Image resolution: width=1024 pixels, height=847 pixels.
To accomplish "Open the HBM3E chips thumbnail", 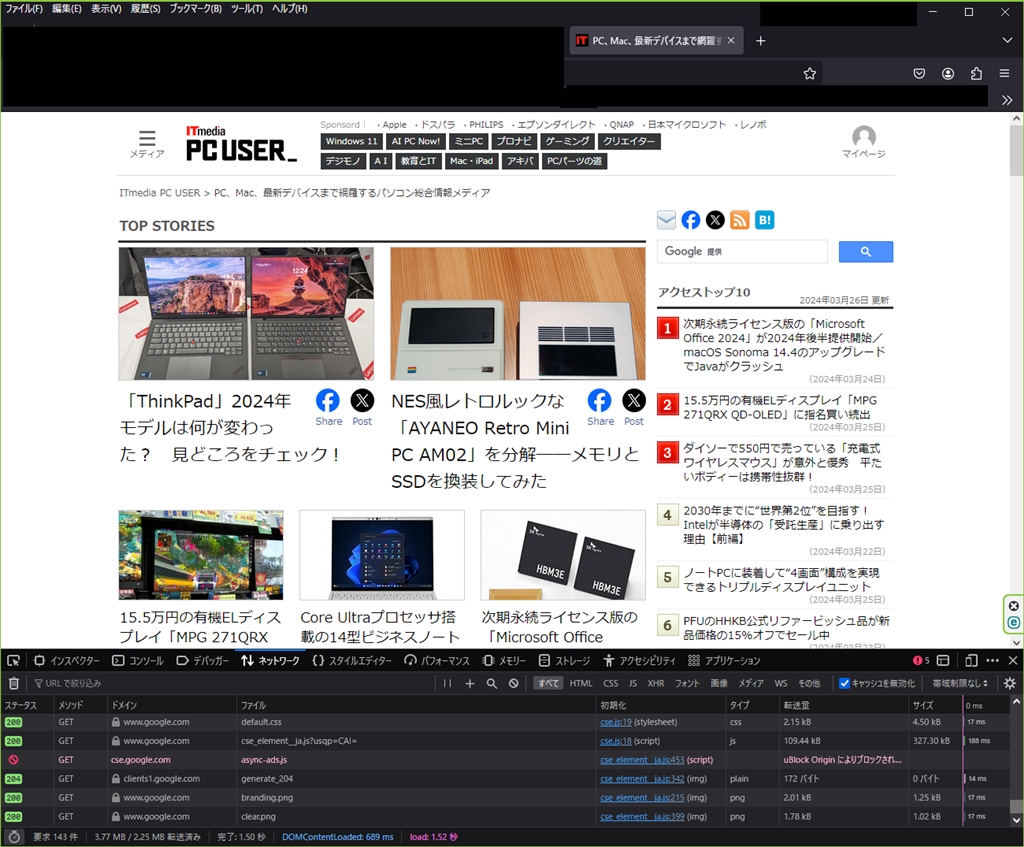I will (x=563, y=555).
